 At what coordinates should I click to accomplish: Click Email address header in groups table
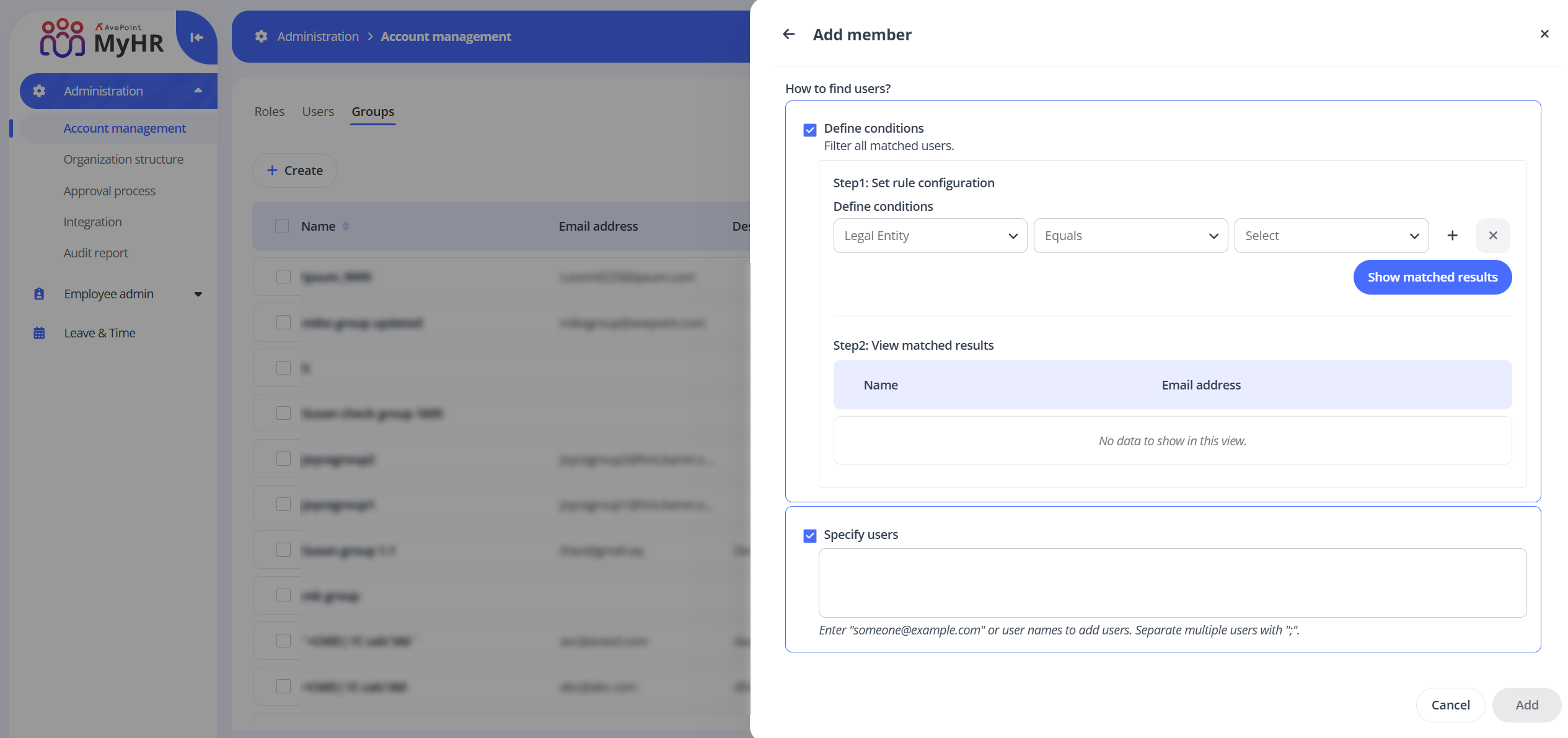point(598,226)
